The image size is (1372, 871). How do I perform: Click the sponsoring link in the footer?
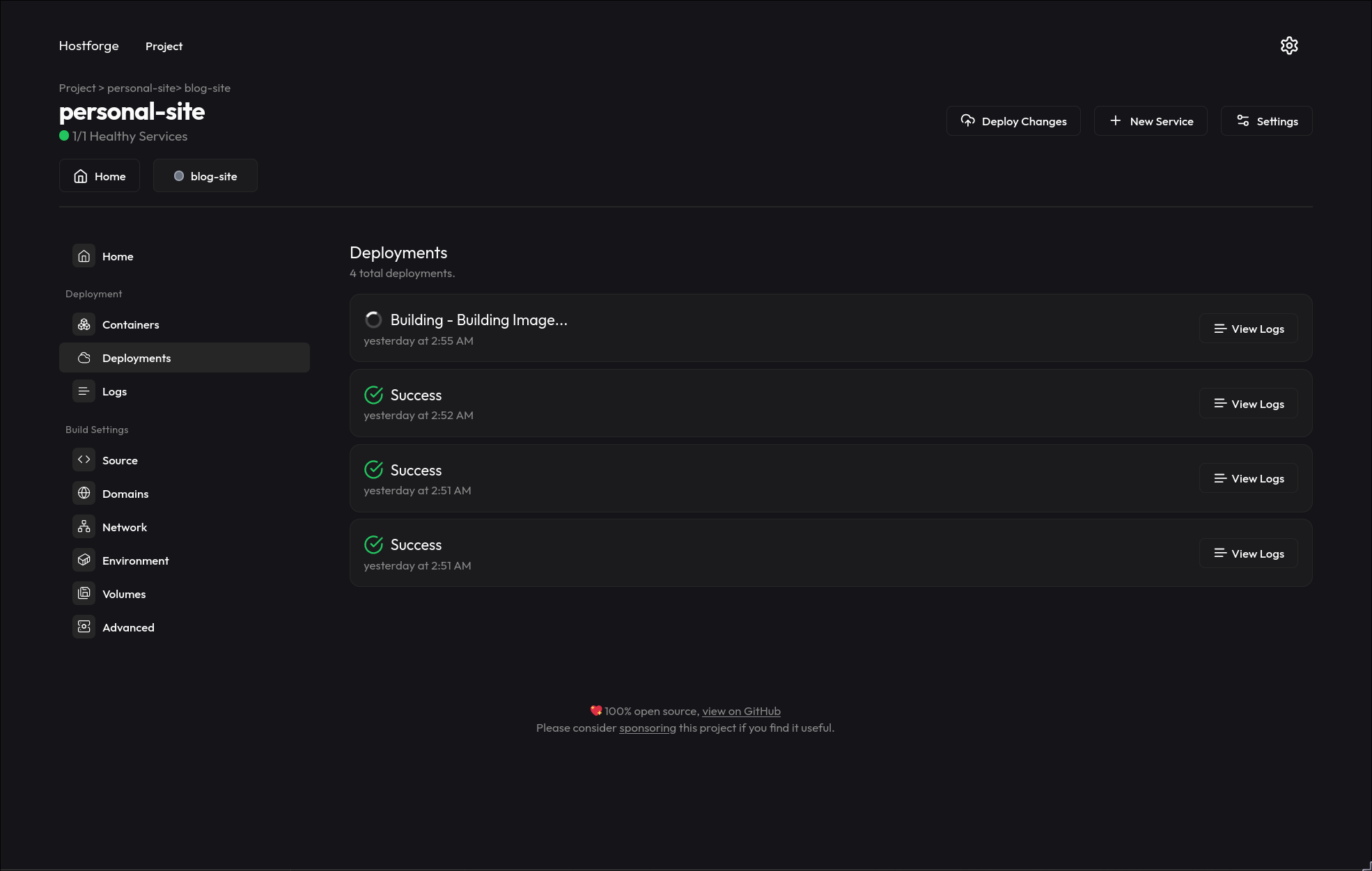[647, 728]
